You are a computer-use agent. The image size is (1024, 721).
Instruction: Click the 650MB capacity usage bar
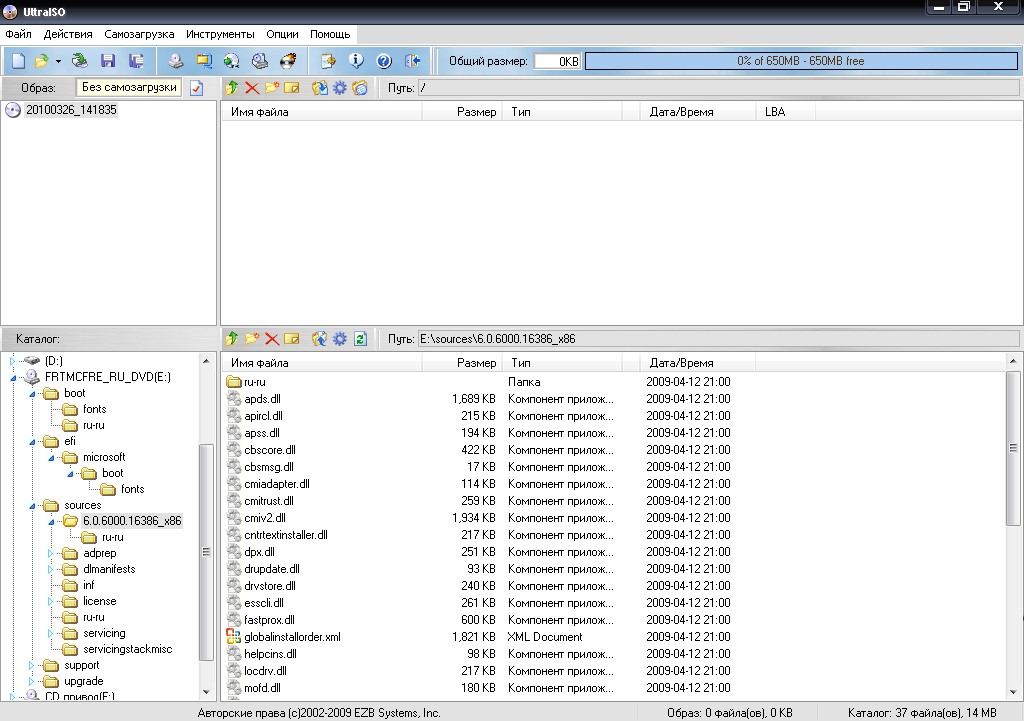coord(800,61)
